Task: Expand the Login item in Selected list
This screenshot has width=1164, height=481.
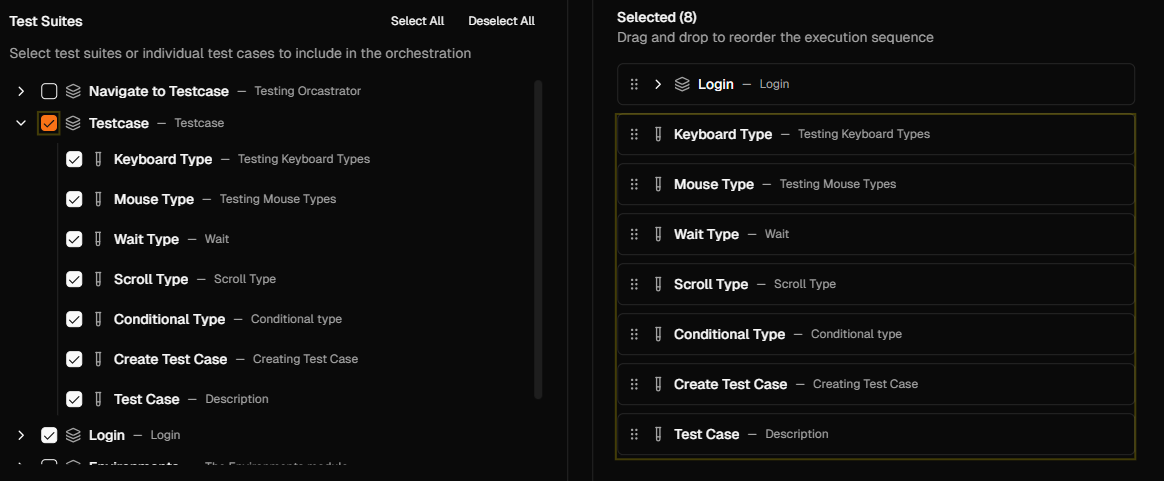Action: (658, 85)
